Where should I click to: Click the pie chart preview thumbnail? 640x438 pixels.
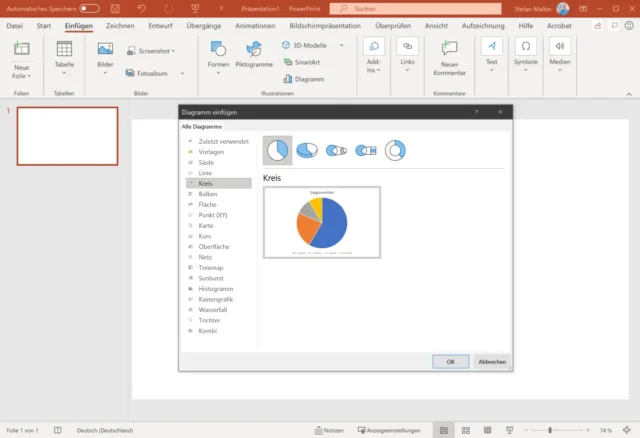[321, 222]
